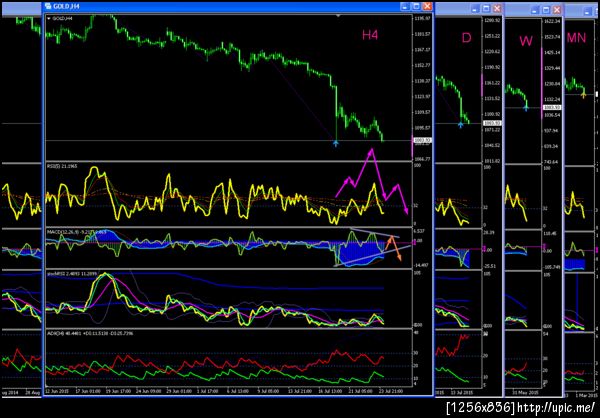Select the pink W label in the weekly window
Viewport: 600px width, 418px height.
[x=526, y=41]
